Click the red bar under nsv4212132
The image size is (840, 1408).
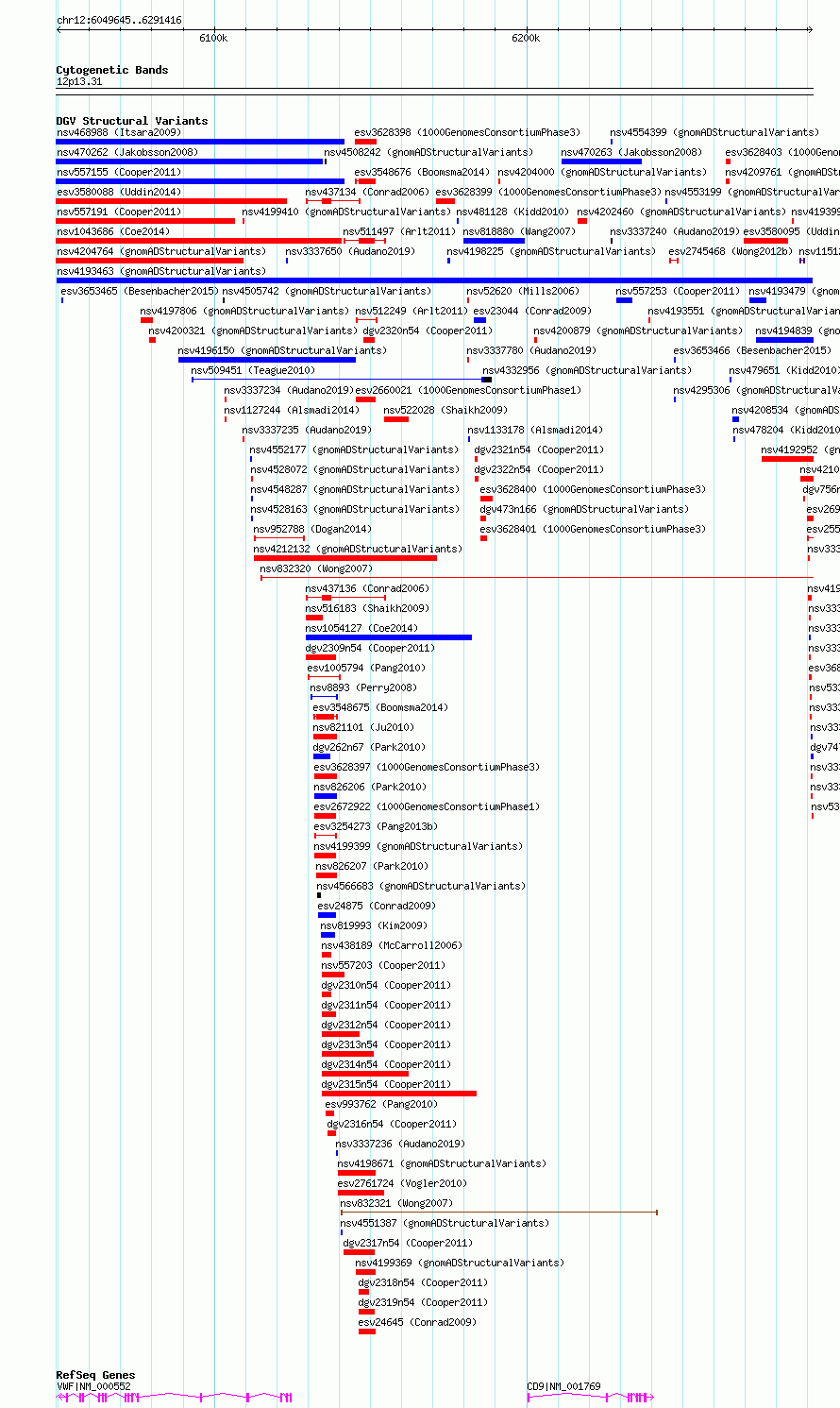(x=345, y=558)
